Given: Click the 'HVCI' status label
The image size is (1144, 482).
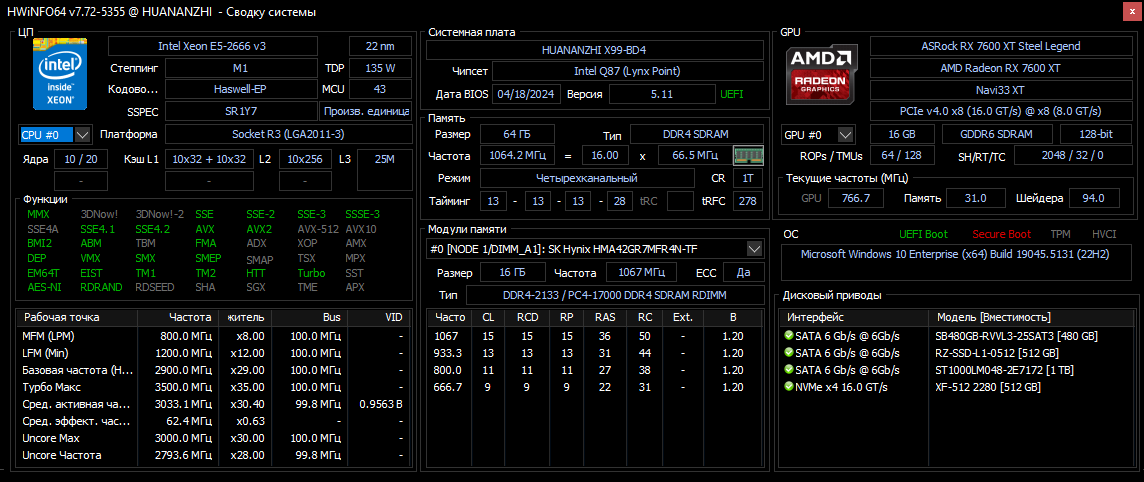Looking at the screenshot, I should 1104,234.
